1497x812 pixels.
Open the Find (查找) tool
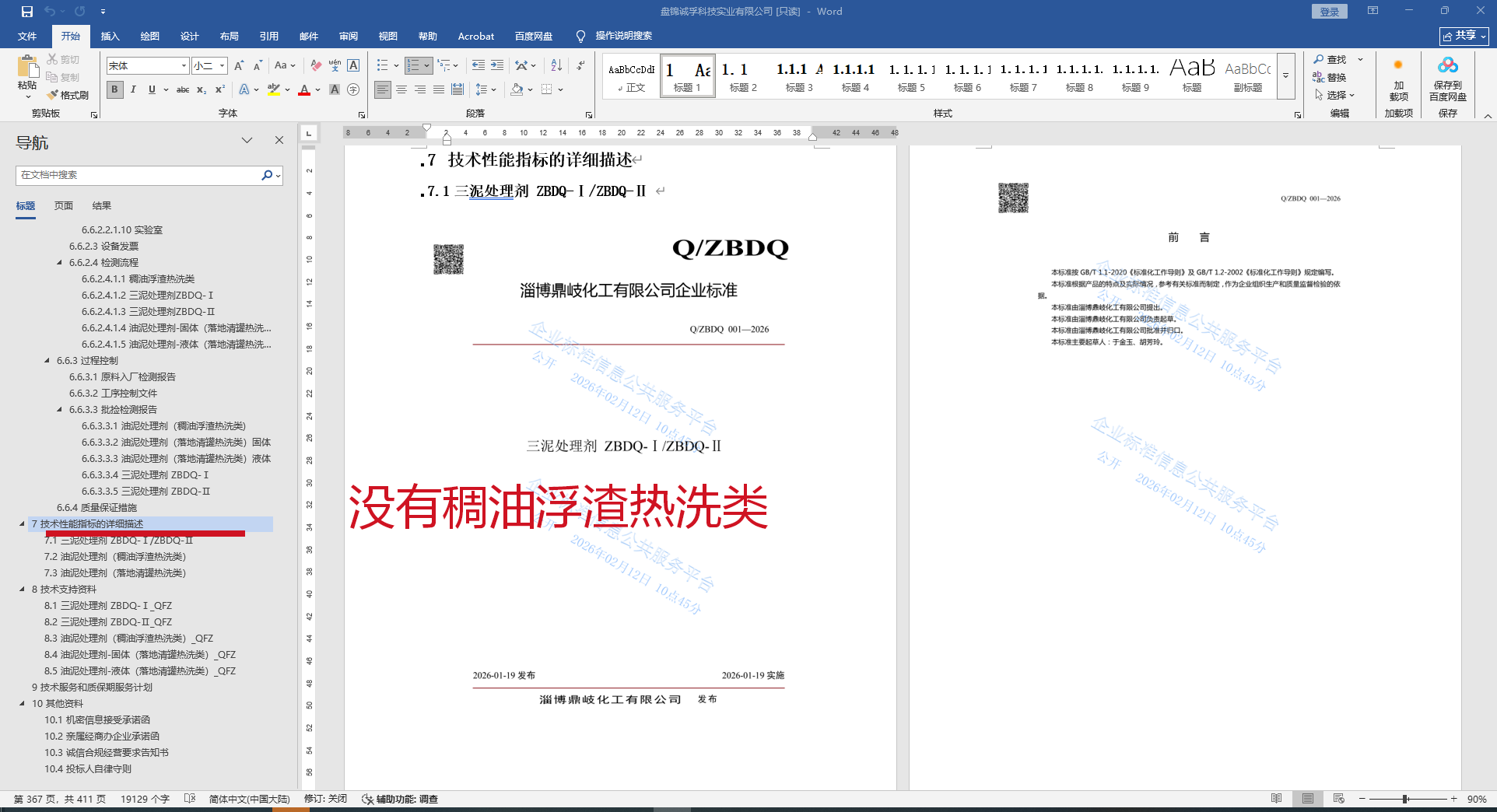pos(1330,59)
